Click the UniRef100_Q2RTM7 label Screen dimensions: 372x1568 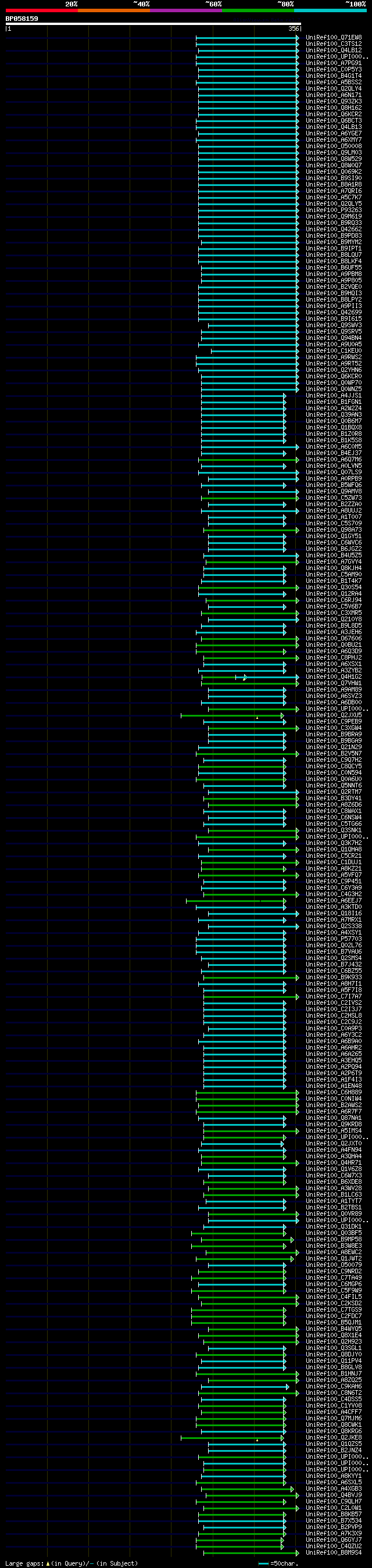(334, 792)
